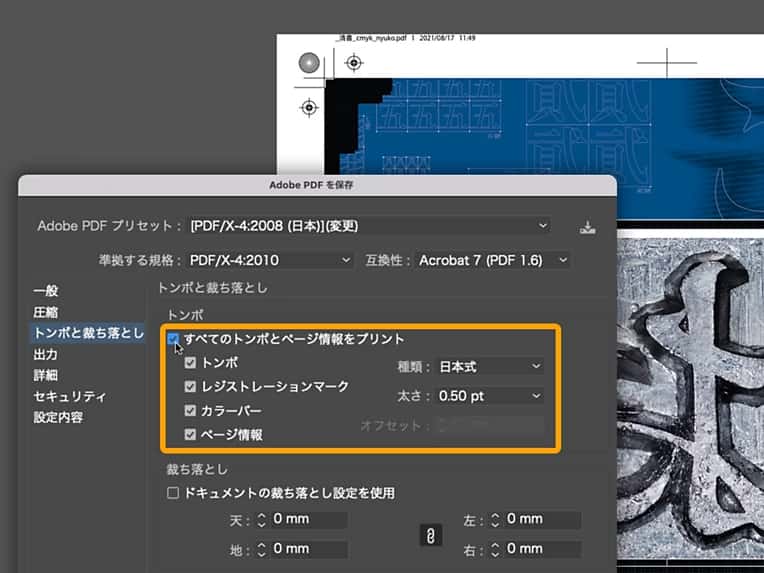
Task: Click the トンボ section heading
Action: [185, 315]
